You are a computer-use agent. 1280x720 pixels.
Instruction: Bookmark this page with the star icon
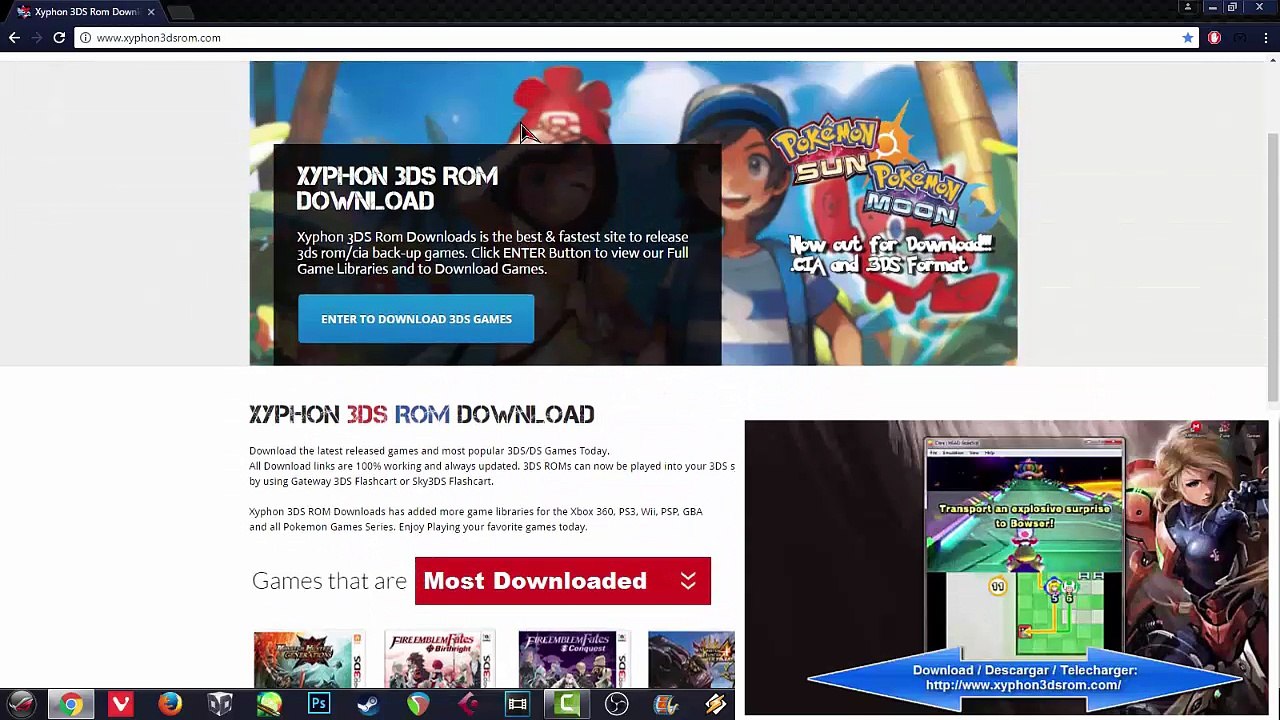point(1188,38)
